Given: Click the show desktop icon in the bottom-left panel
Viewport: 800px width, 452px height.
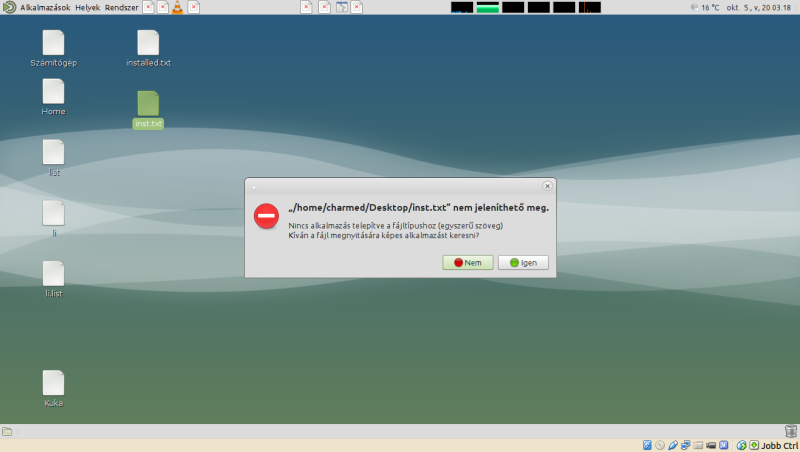Looking at the screenshot, I should tap(8, 431).
